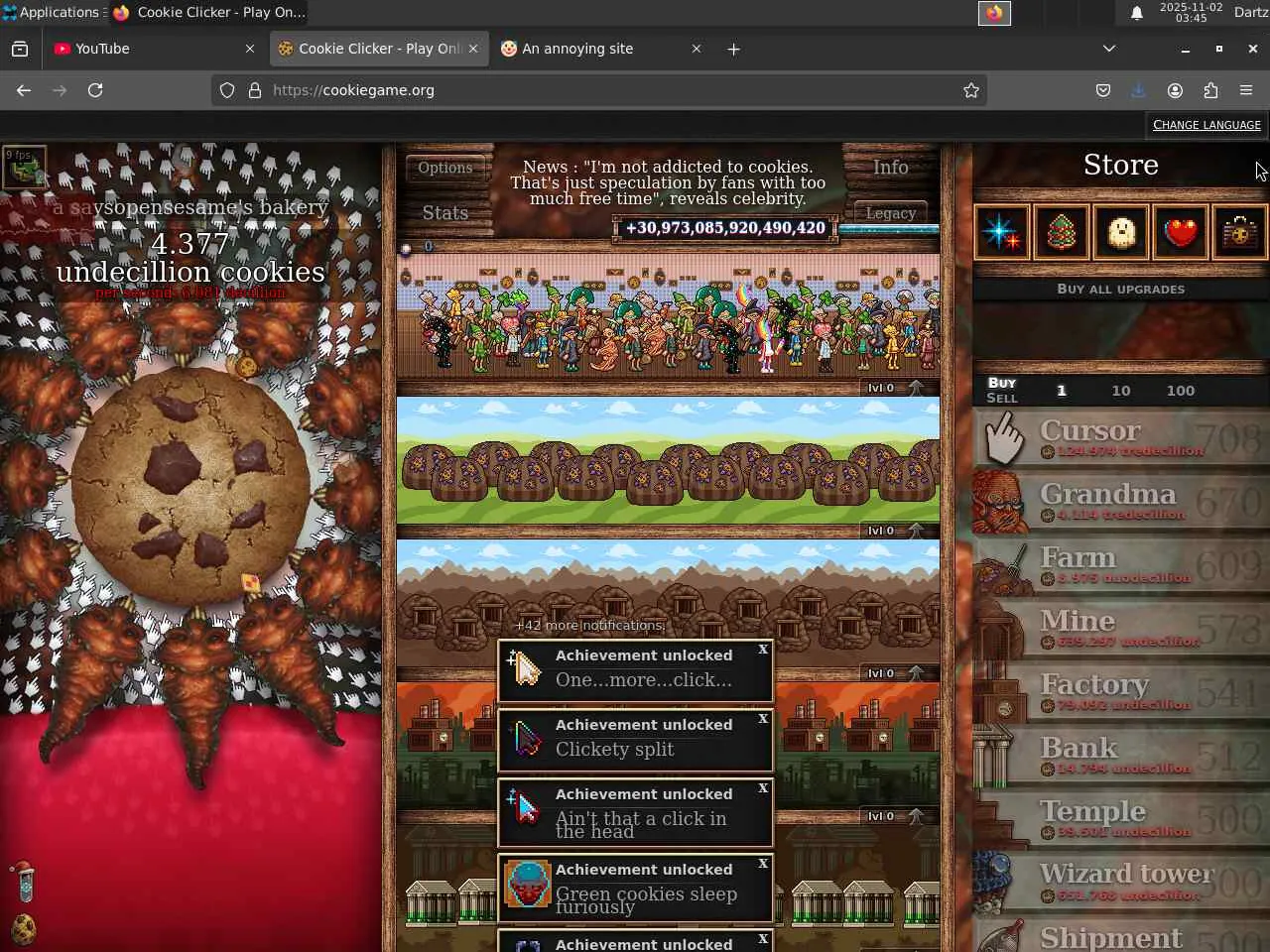Click the Santa-hat test tube icon
This screenshot has width=1270, height=952.
click(x=25, y=881)
